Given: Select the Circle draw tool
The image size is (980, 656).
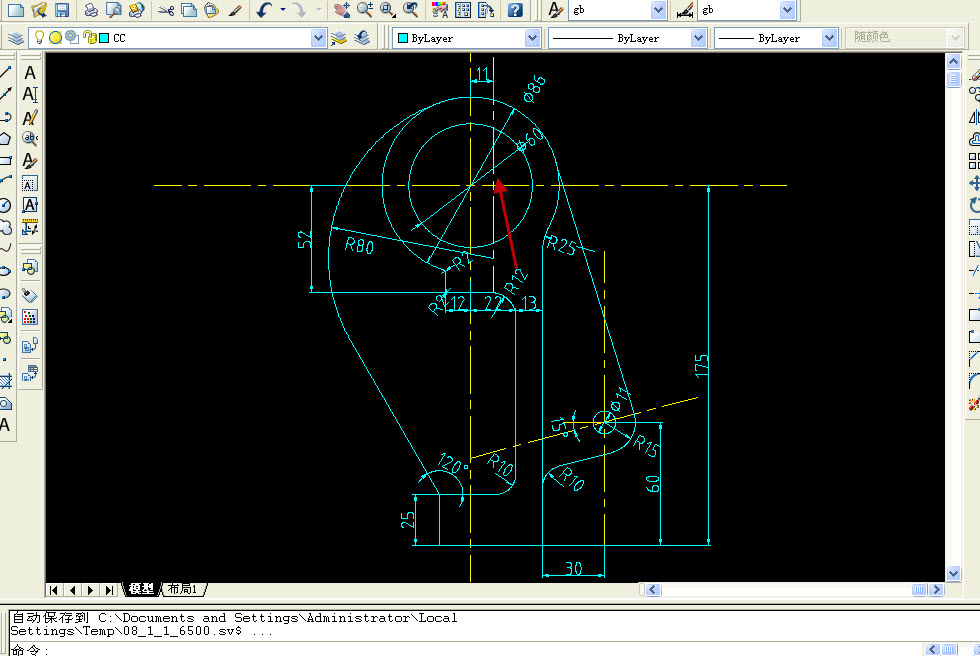Looking at the screenshot, I should point(6,206).
